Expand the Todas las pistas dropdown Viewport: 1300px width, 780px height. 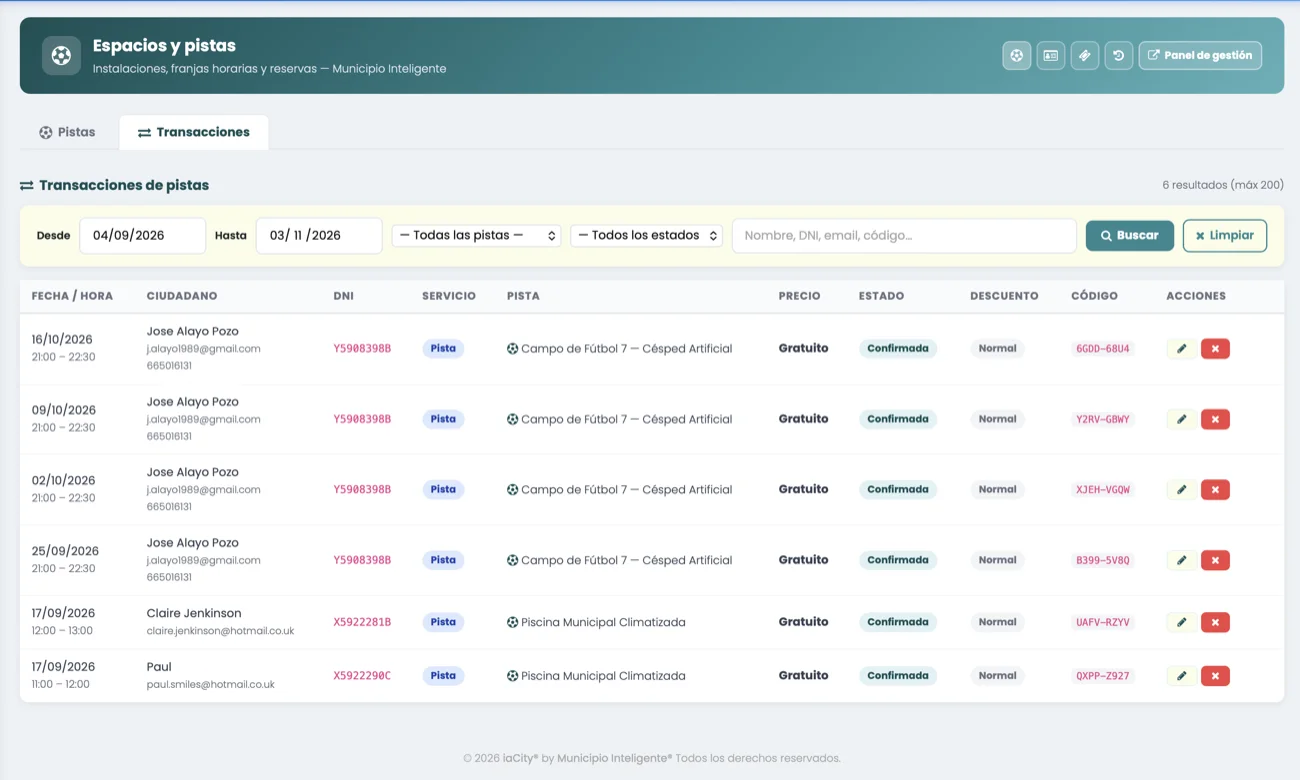click(476, 236)
